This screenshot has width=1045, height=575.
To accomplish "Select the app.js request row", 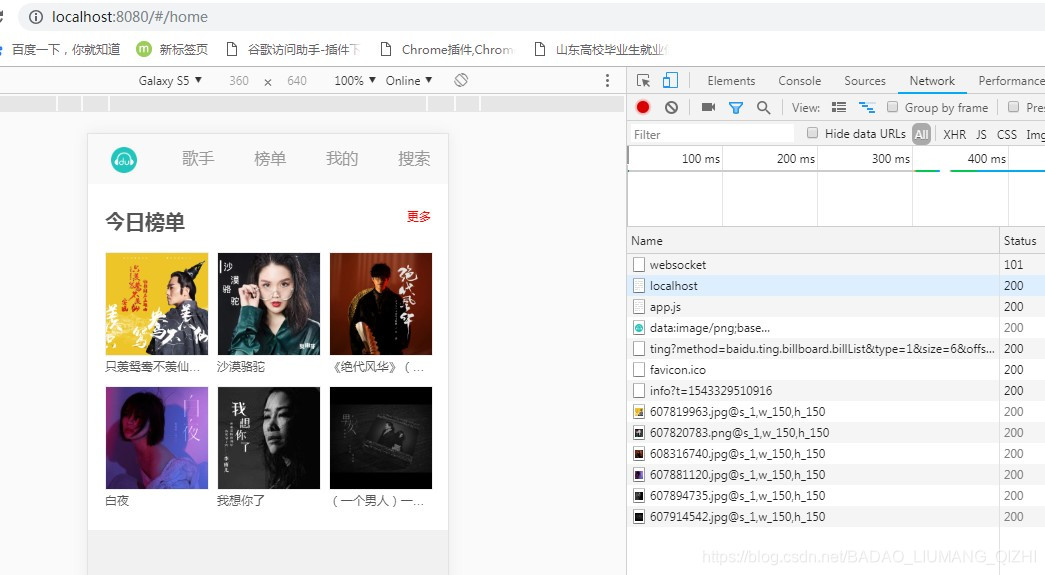I will coord(836,306).
